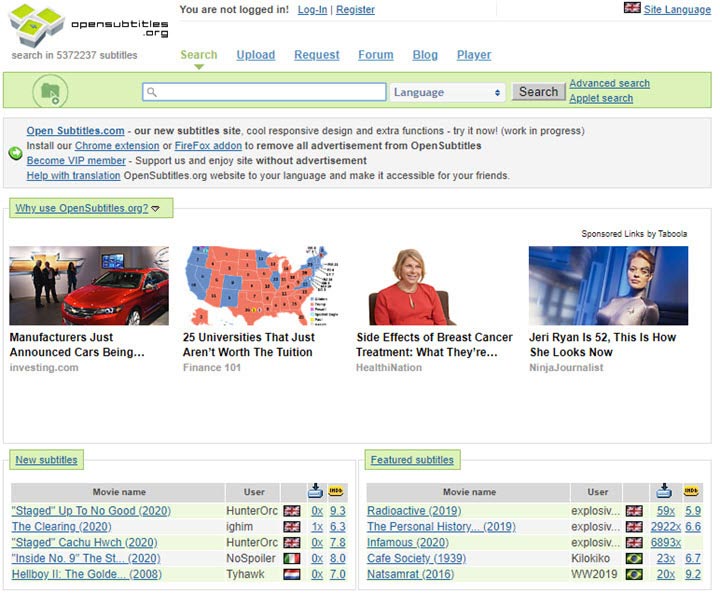
Task: Open the Upload tab
Action: 256,55
